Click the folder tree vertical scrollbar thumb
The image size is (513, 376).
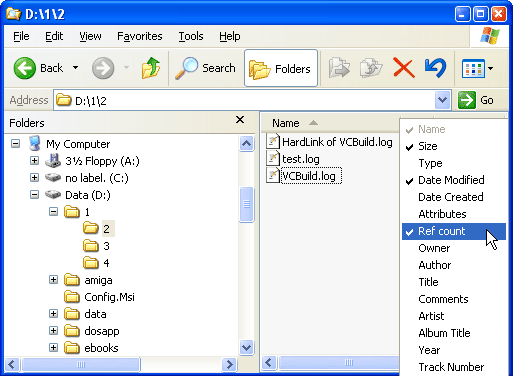[247, 204]
